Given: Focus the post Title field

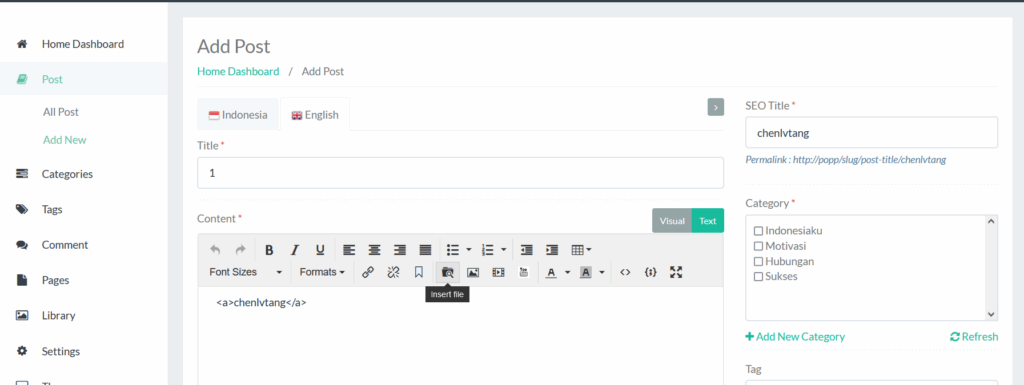Looking at the screenshot, I should pos(460,173).
